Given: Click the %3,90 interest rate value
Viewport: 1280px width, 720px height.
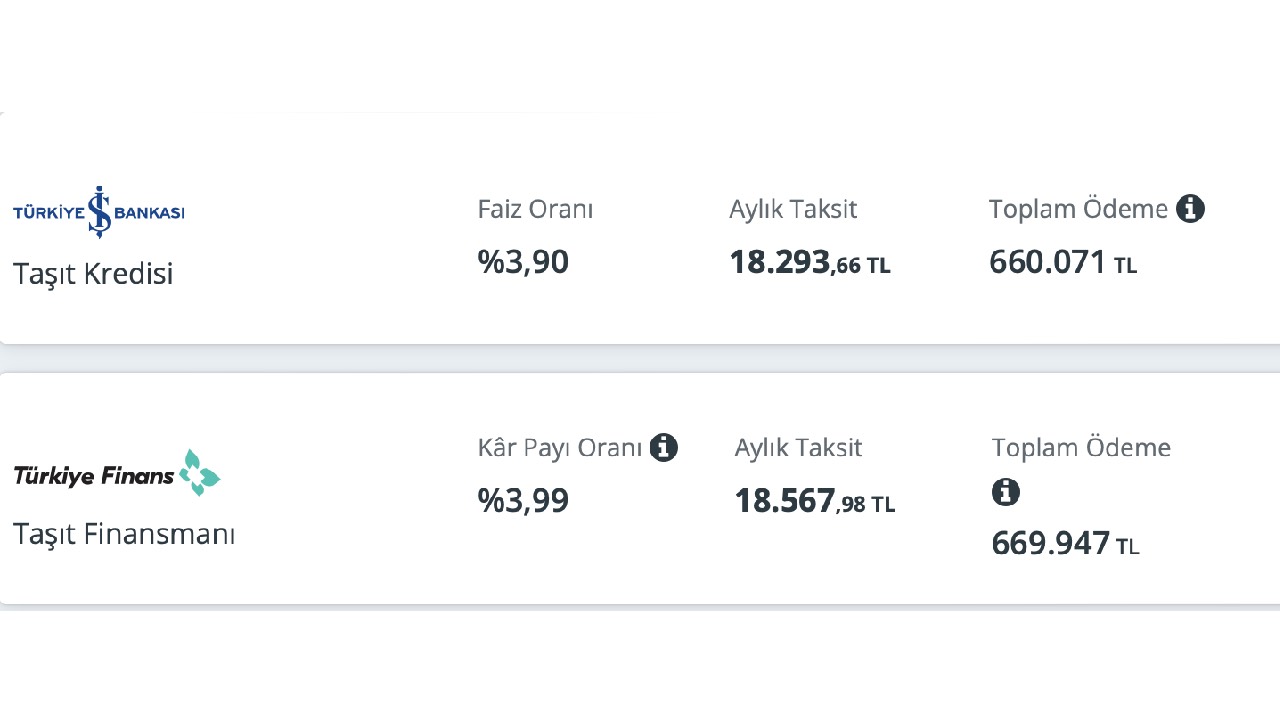Looking at the screenshot, I should (x=523, y=262).
